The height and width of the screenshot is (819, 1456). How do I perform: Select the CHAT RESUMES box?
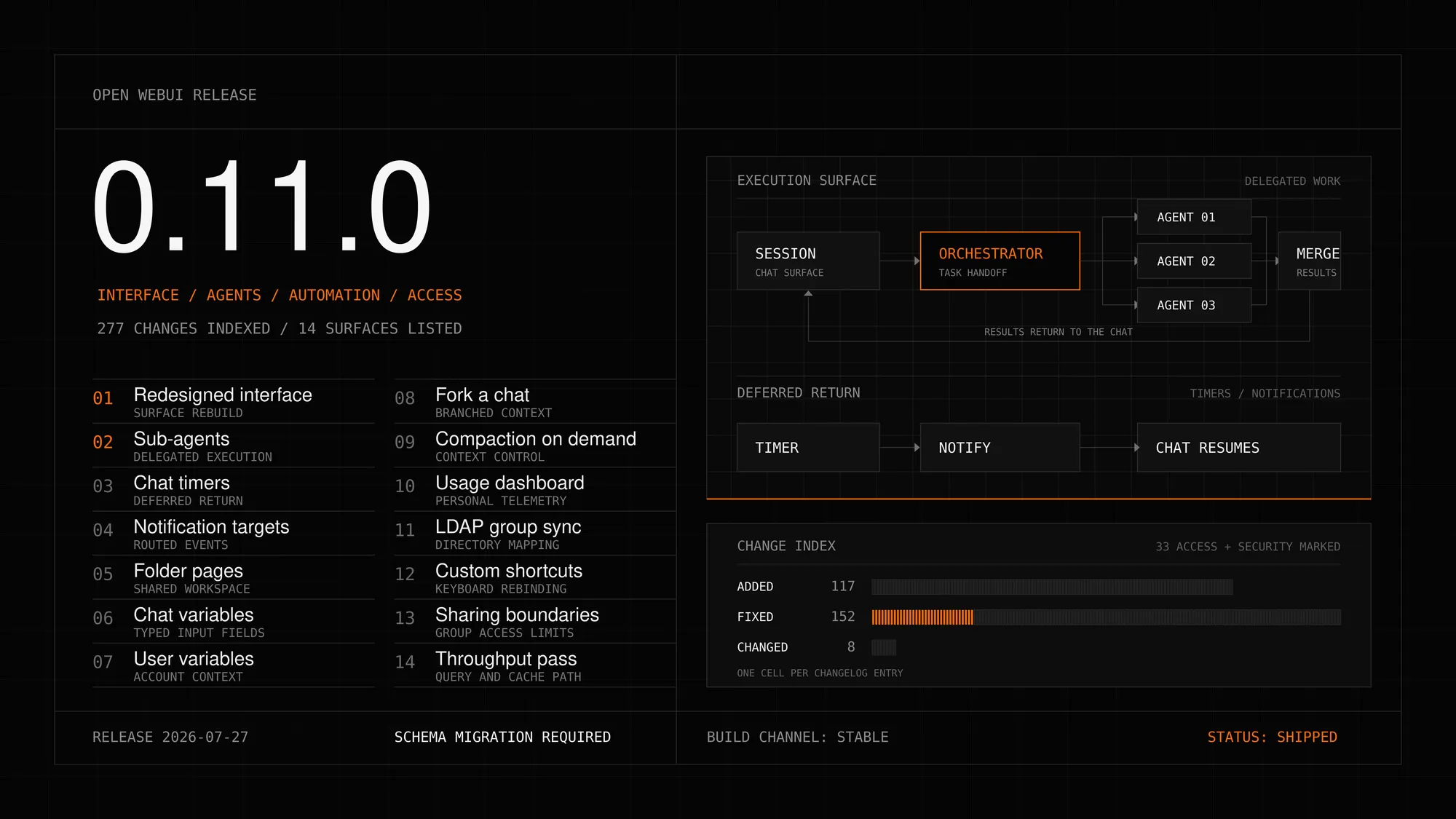(1238, 447)
